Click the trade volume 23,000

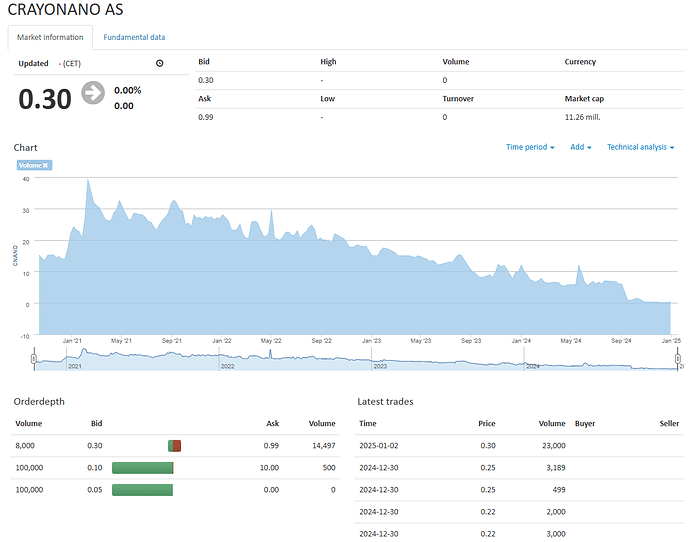click(554, 446)
